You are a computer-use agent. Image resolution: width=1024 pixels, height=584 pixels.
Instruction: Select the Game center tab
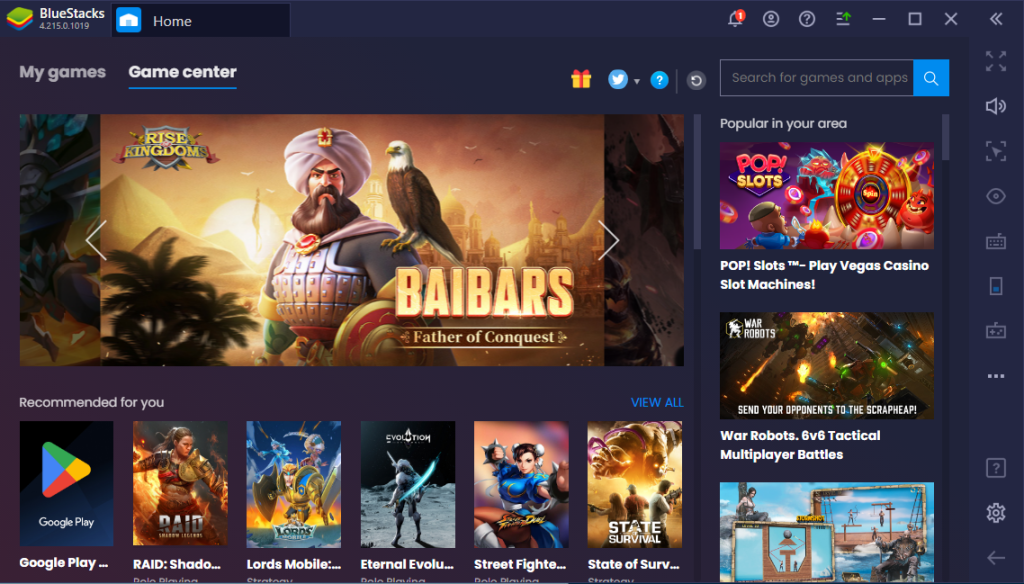tap(182, 72)
